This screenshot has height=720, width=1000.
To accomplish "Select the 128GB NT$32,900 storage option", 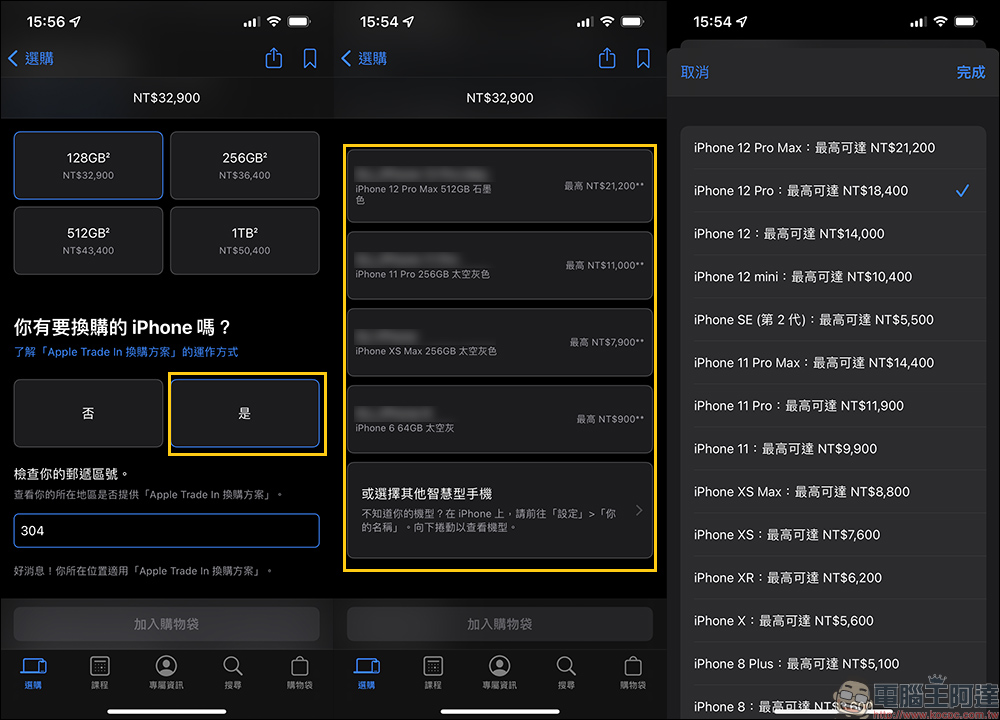I will [88, 165].
